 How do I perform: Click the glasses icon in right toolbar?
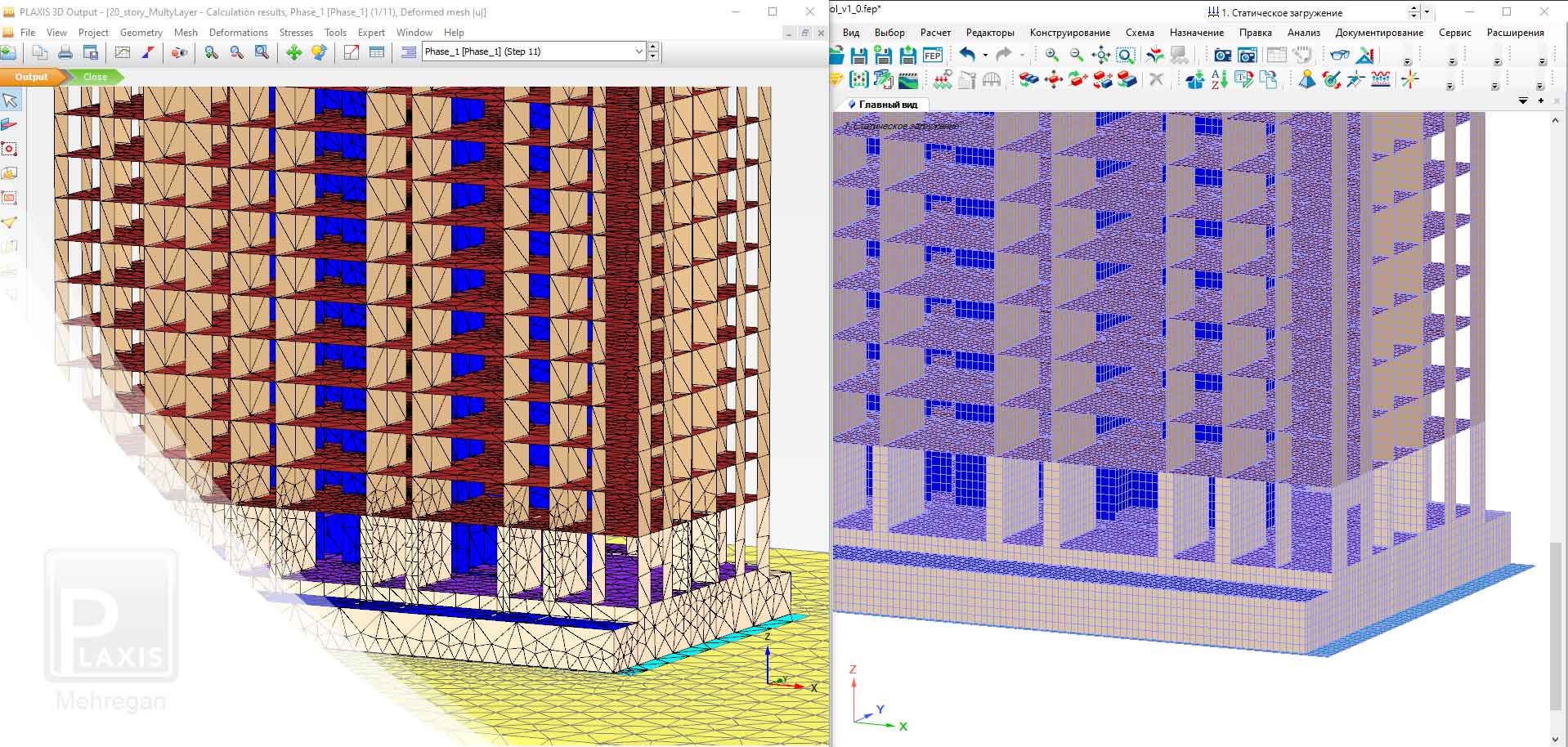pyautogui.click(x=1339, y=55)
